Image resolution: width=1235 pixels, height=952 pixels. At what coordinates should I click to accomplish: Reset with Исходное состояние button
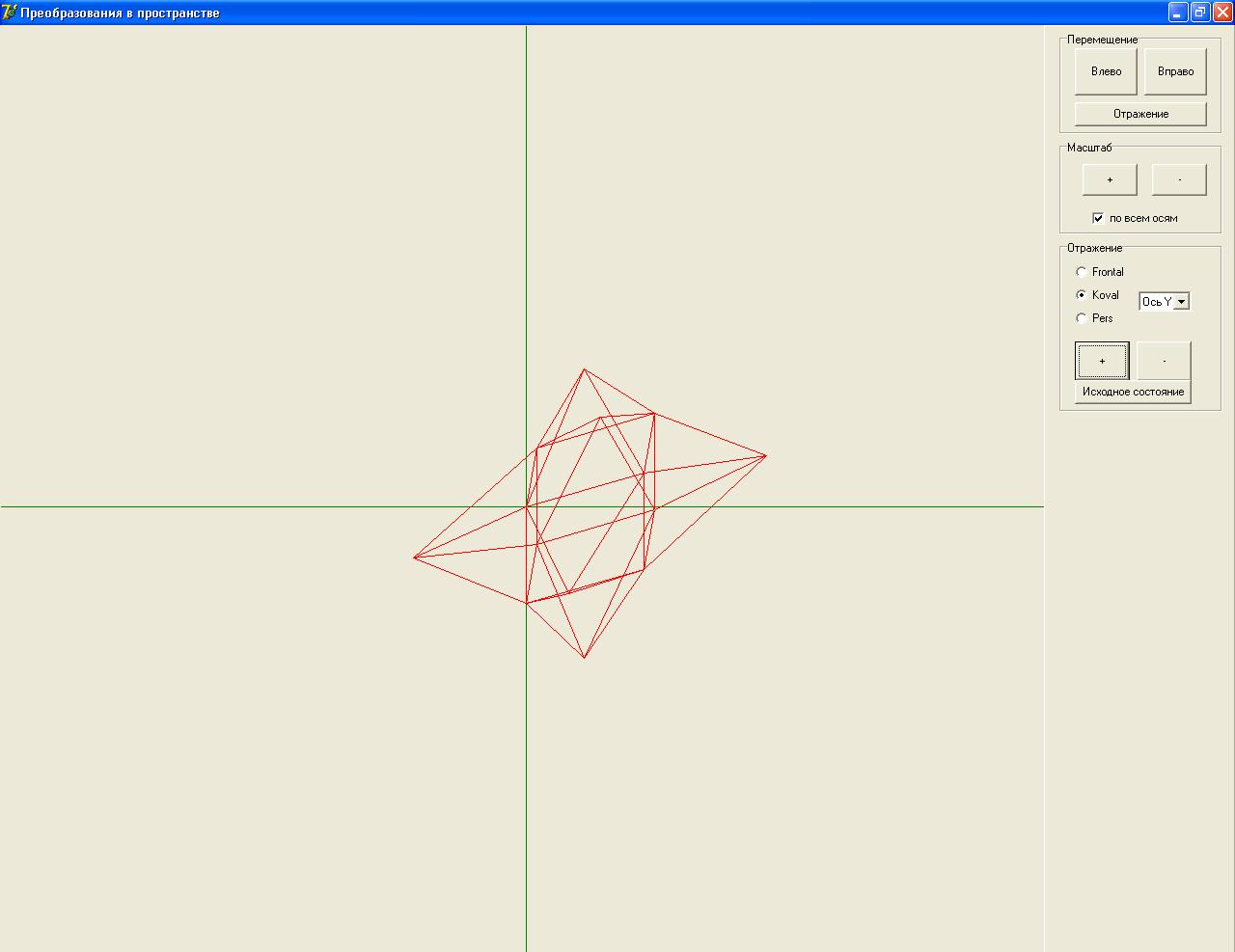[x=1133, y=392]
